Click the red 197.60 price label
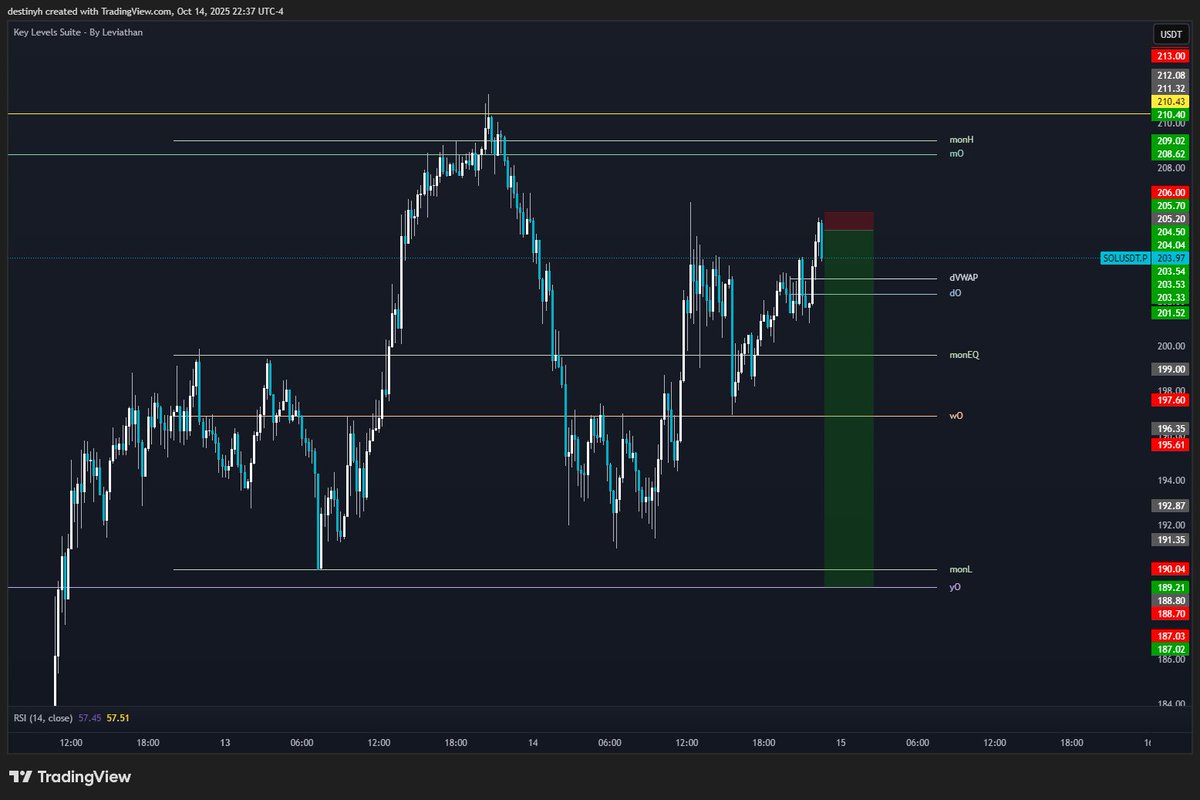Screen dimensions: 1200x800 pyautogui.click(x=1169, y=400)
